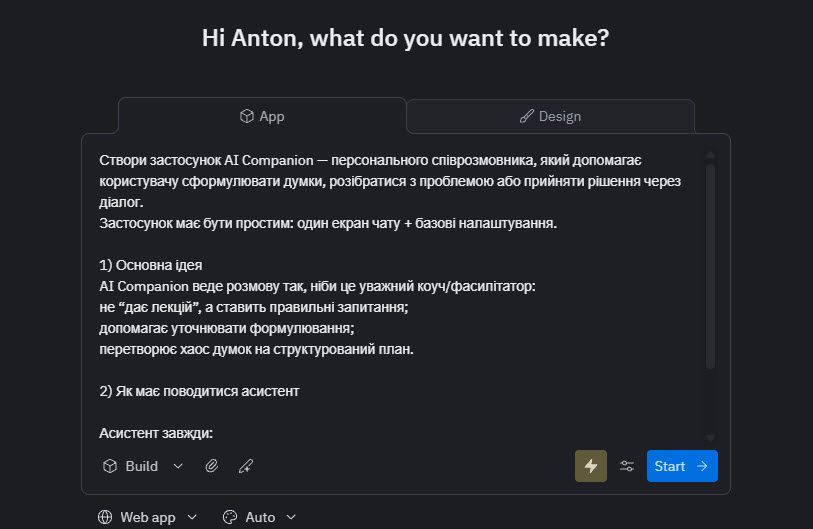813x529 pixels.
Task: Click the brush icon in the Design tab
Action: point(527,116)
